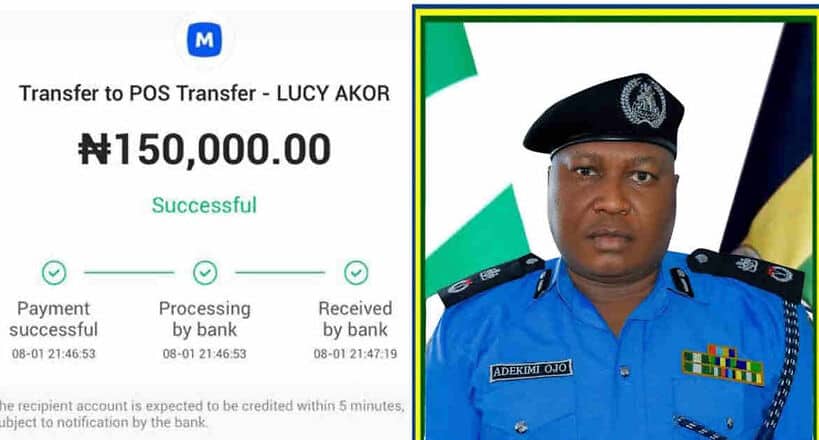819x440 pixels.
Task: Click the Processing by bank checkmark icon
Action: click(x=205, y=273)
